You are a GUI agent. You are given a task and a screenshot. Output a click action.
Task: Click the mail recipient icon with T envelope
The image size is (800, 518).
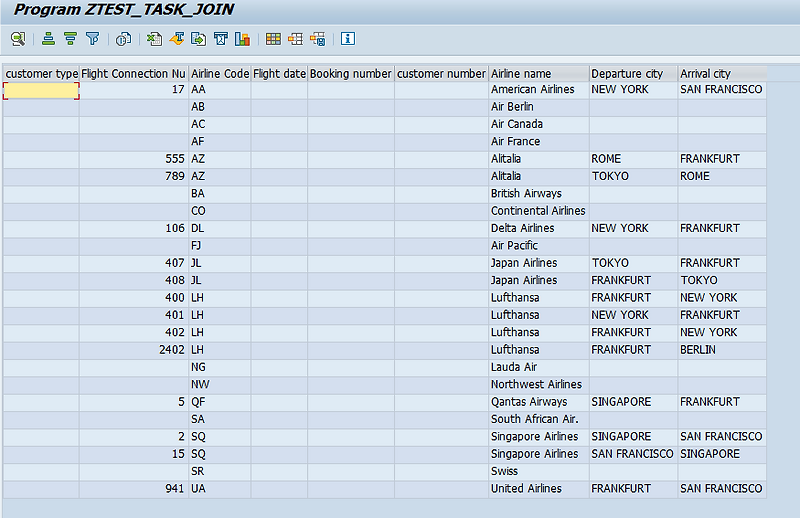click(221, 39)
